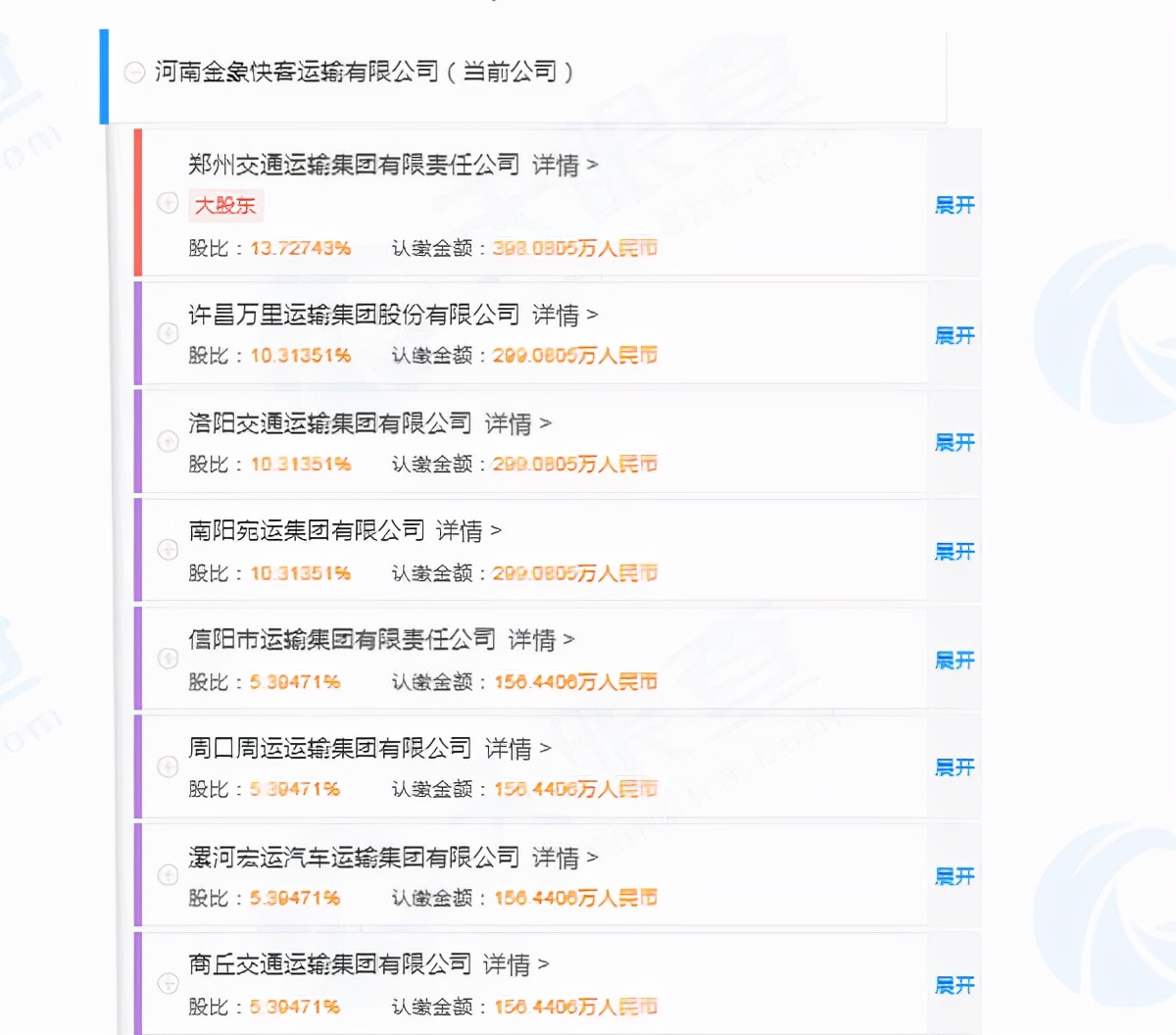Screen dimensions: 1176x1035
Task: Click the plus icon beside 周口周运运输集团有限公司
Action: pos(168,766)
